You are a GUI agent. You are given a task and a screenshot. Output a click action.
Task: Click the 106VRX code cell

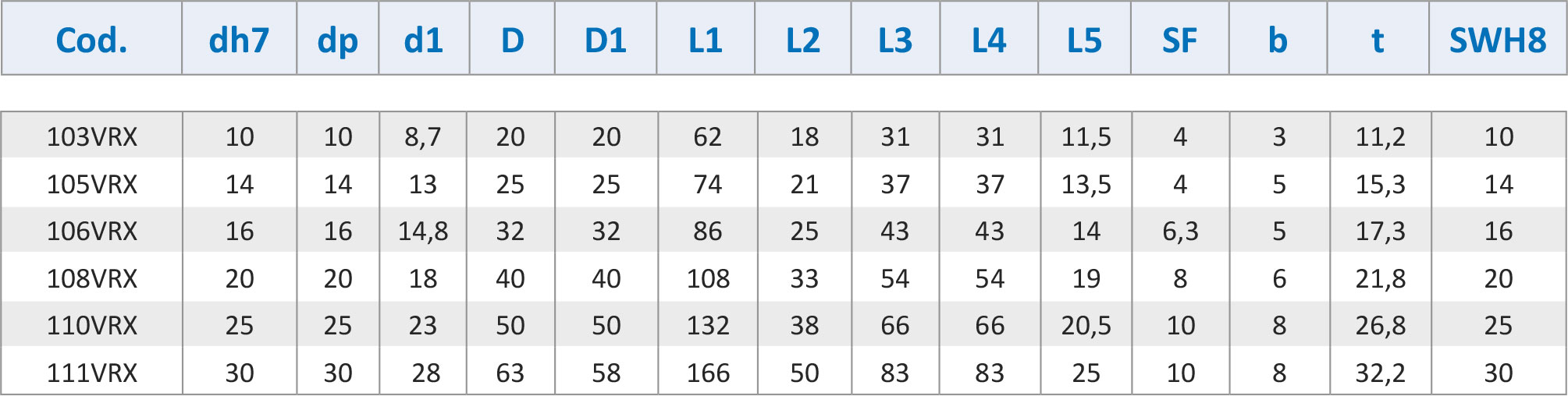click(92, 231)
